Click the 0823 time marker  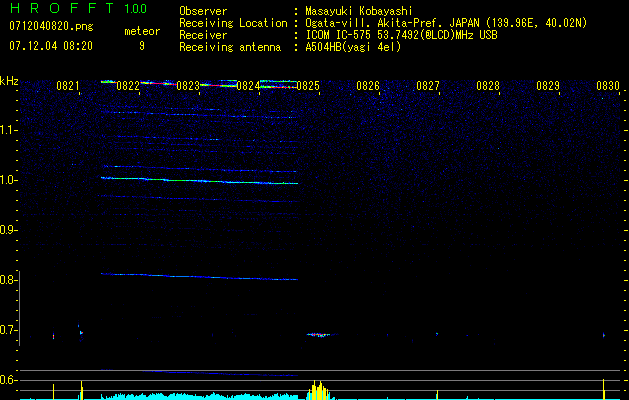pyautogui.click(x=188, y=86)
